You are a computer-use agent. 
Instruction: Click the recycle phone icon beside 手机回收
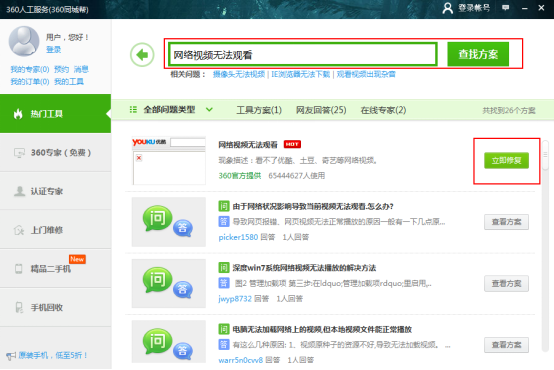coord(19,307)
